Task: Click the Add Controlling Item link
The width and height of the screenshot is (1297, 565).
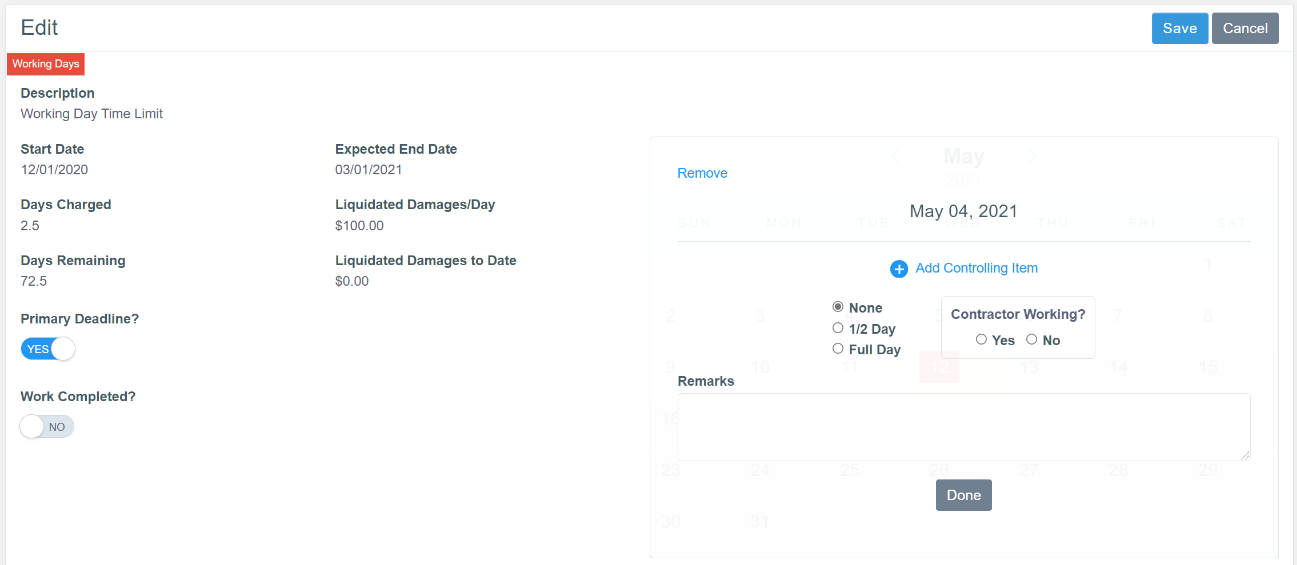Action: click(976, 268)
